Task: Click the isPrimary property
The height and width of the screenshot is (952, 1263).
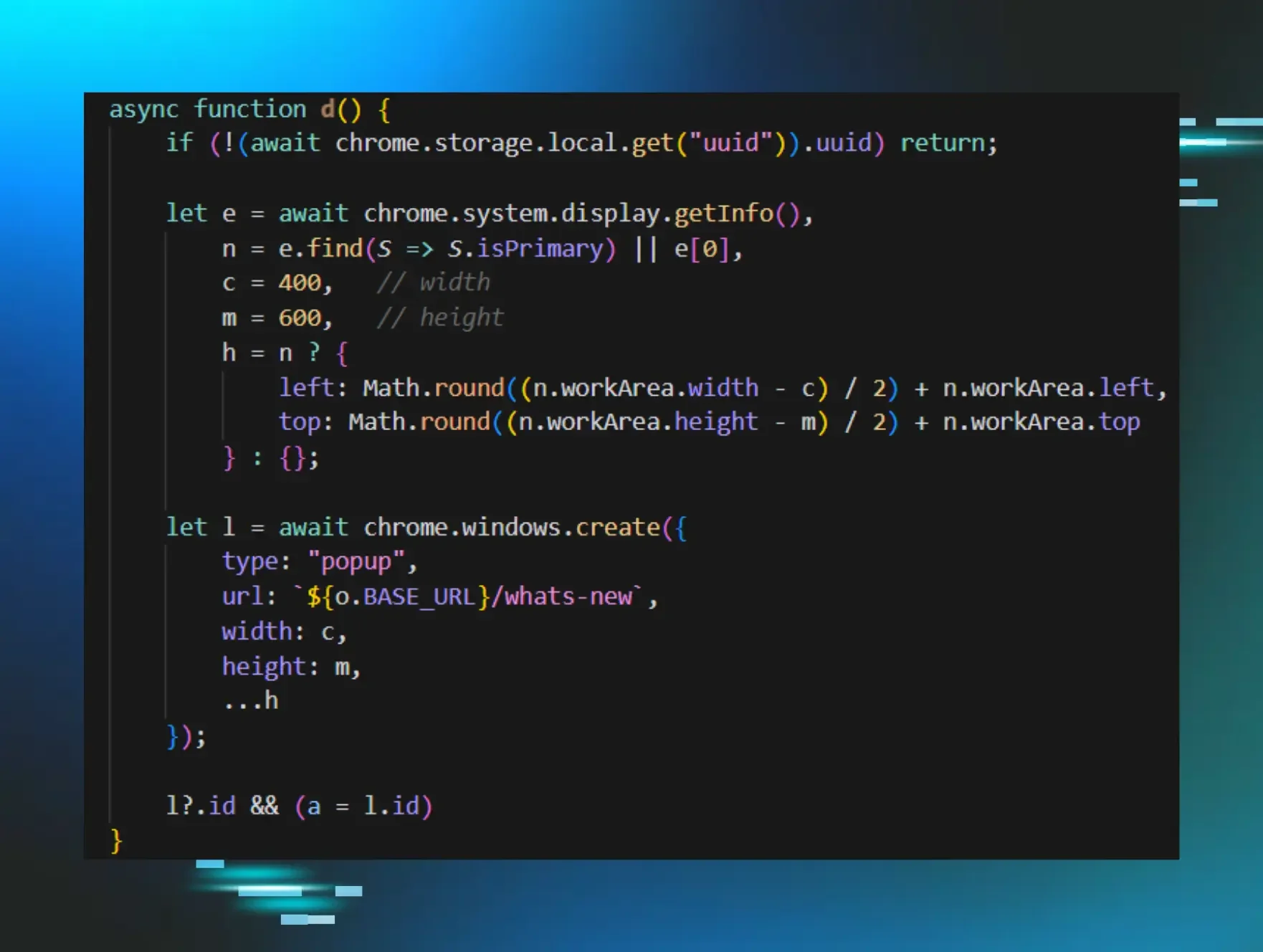Action: pyautogui.click(x=540, y=249)
